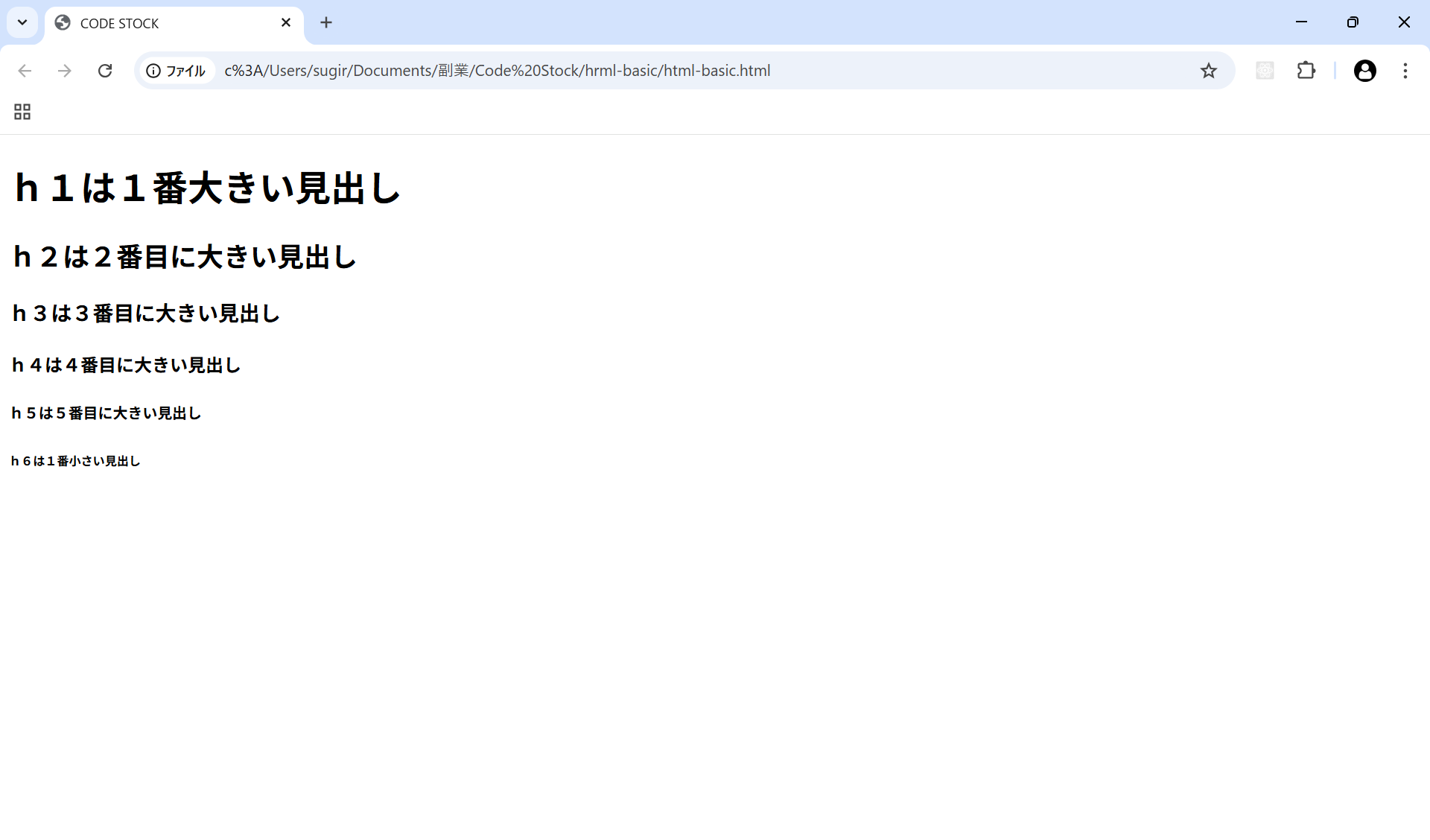Image resolution: width=1430 pixels, height=840 pixels.
Task: Reload the current page
Action: point(105,71)
